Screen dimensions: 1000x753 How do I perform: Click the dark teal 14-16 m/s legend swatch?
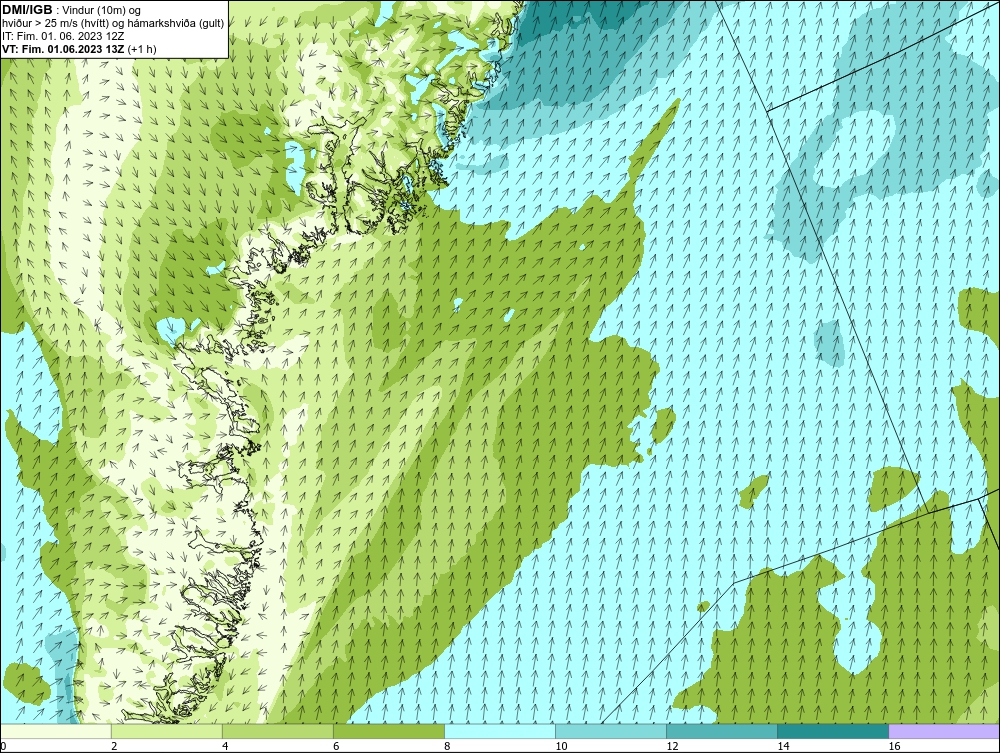833,731
